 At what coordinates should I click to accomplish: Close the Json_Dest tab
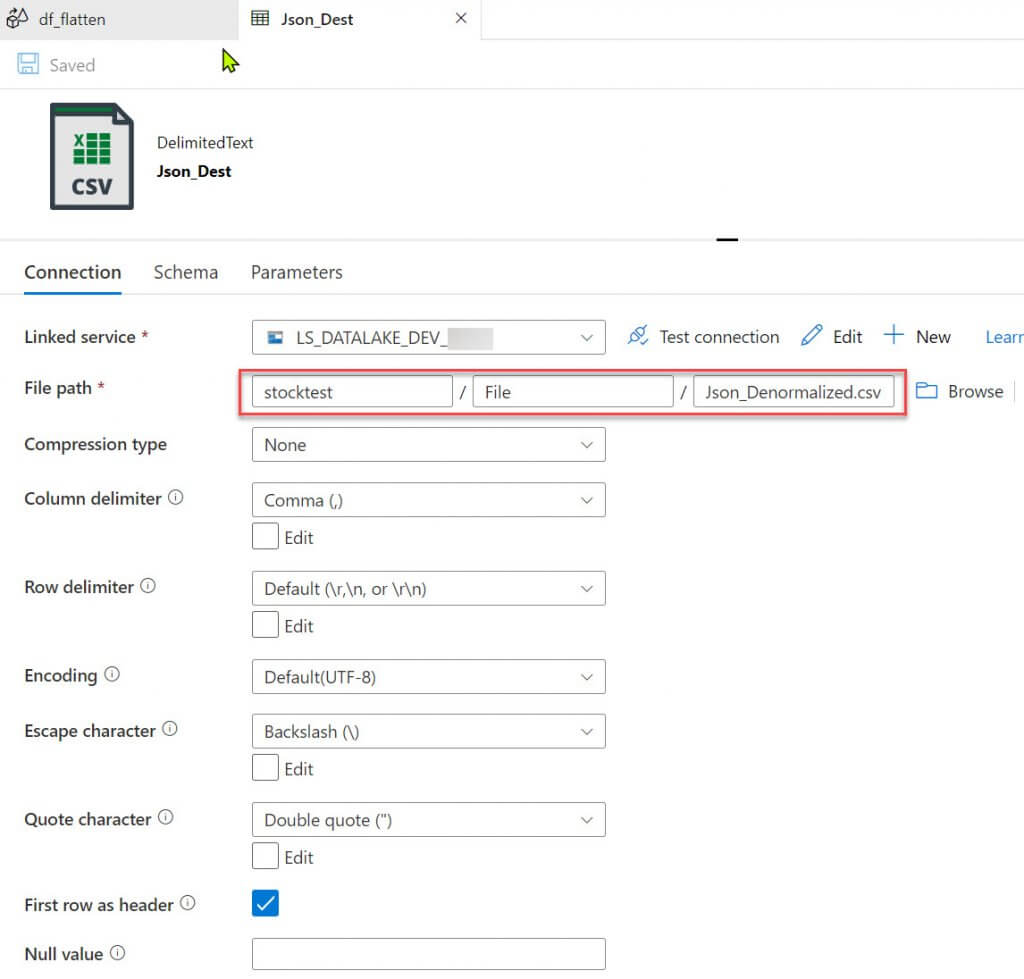pyautogui.click(x=461, y=18)
